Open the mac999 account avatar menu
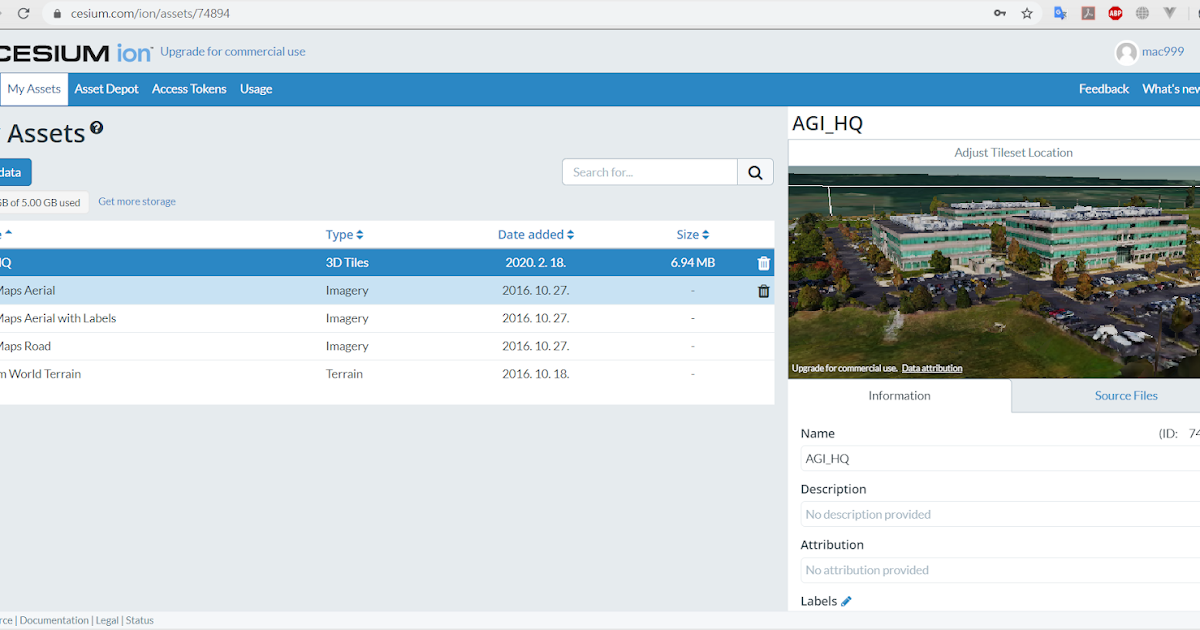The height and width of the screenshot is (630, 1200). (x=1127, y=51)
